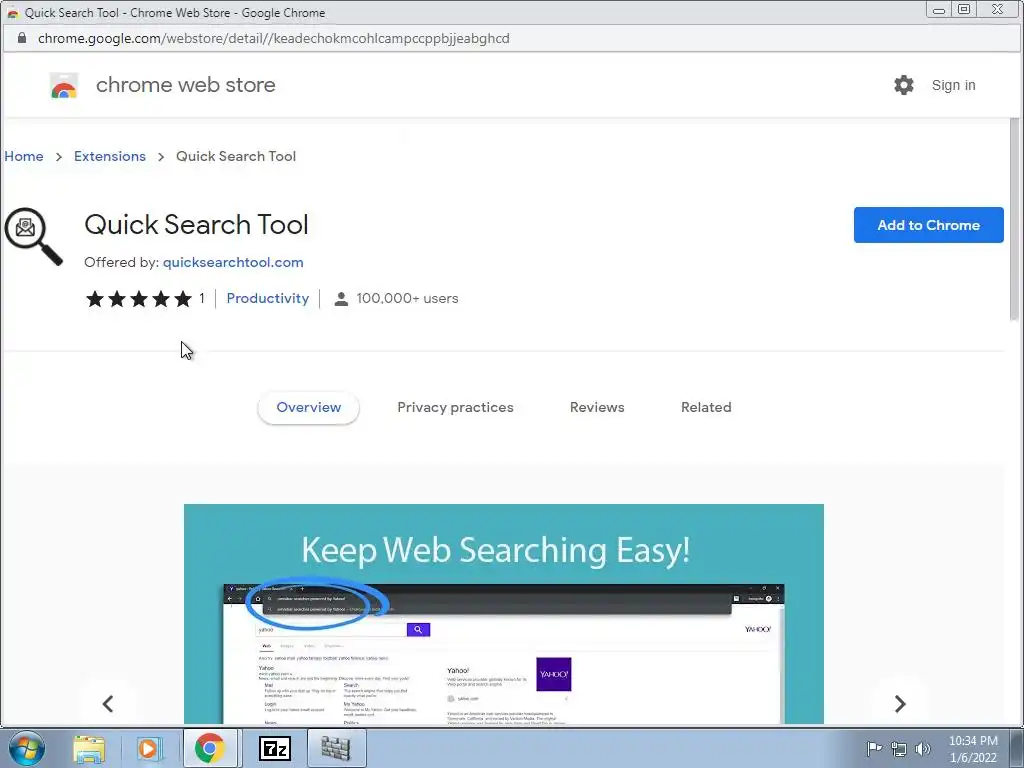Image resolution: width=1024 pixels, height=768 pixels.
Task: Open the firewall brick wall taskbar icon
Action: pos(336,748)
